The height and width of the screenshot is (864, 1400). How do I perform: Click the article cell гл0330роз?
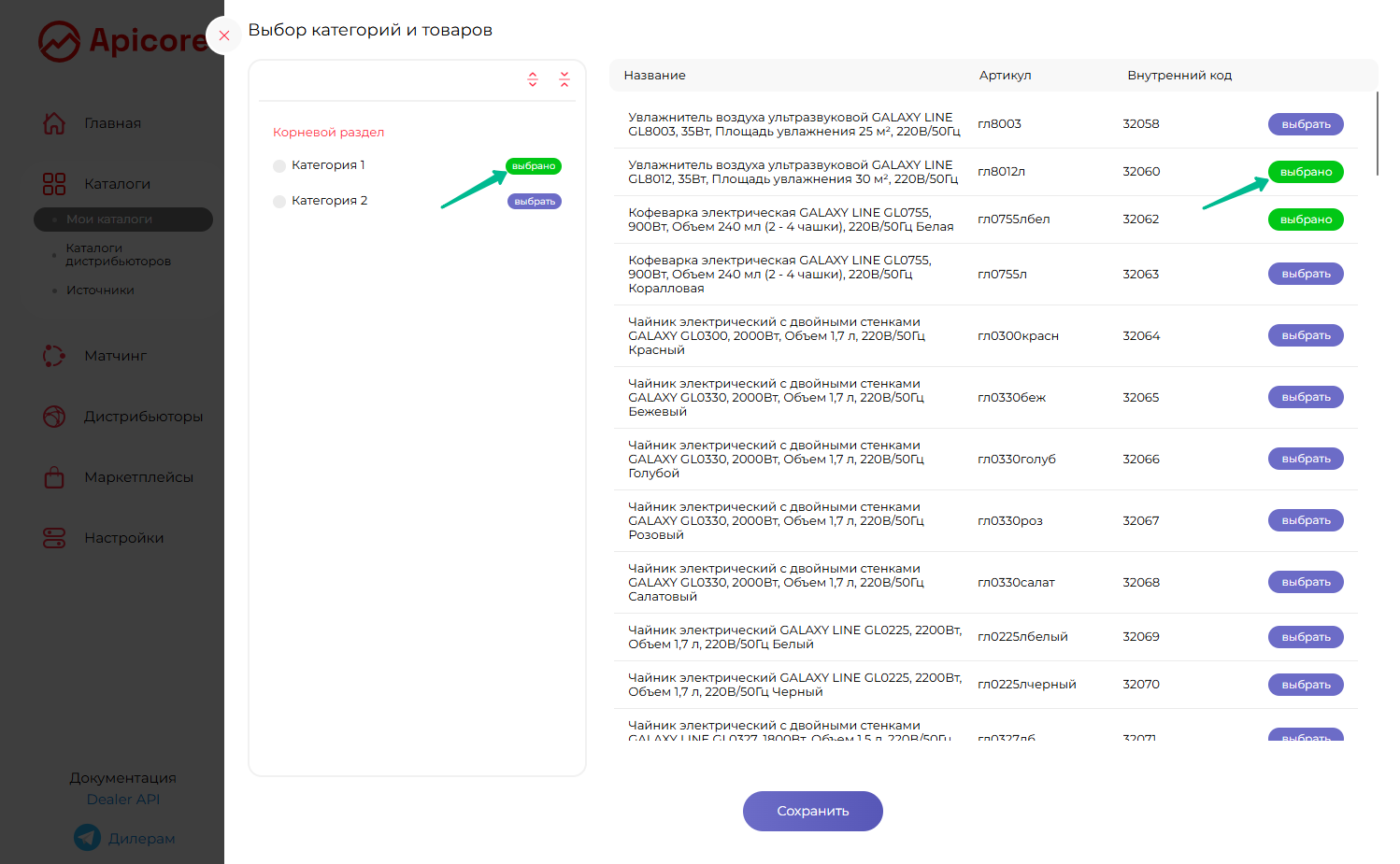tap(1009, 521)
